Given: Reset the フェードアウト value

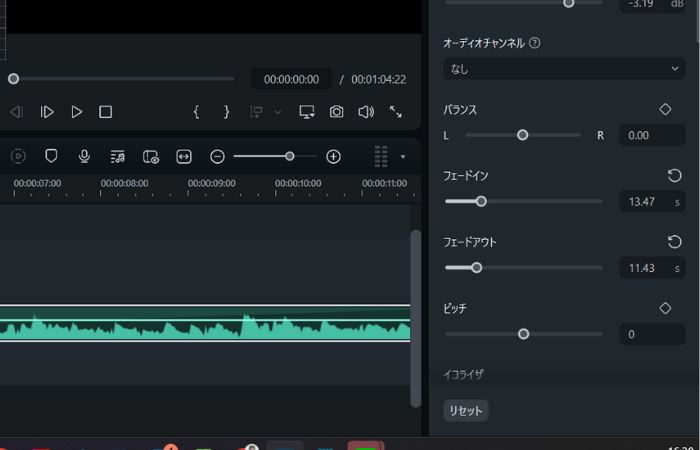Looking at the screenshot, I should coord(675,242).
